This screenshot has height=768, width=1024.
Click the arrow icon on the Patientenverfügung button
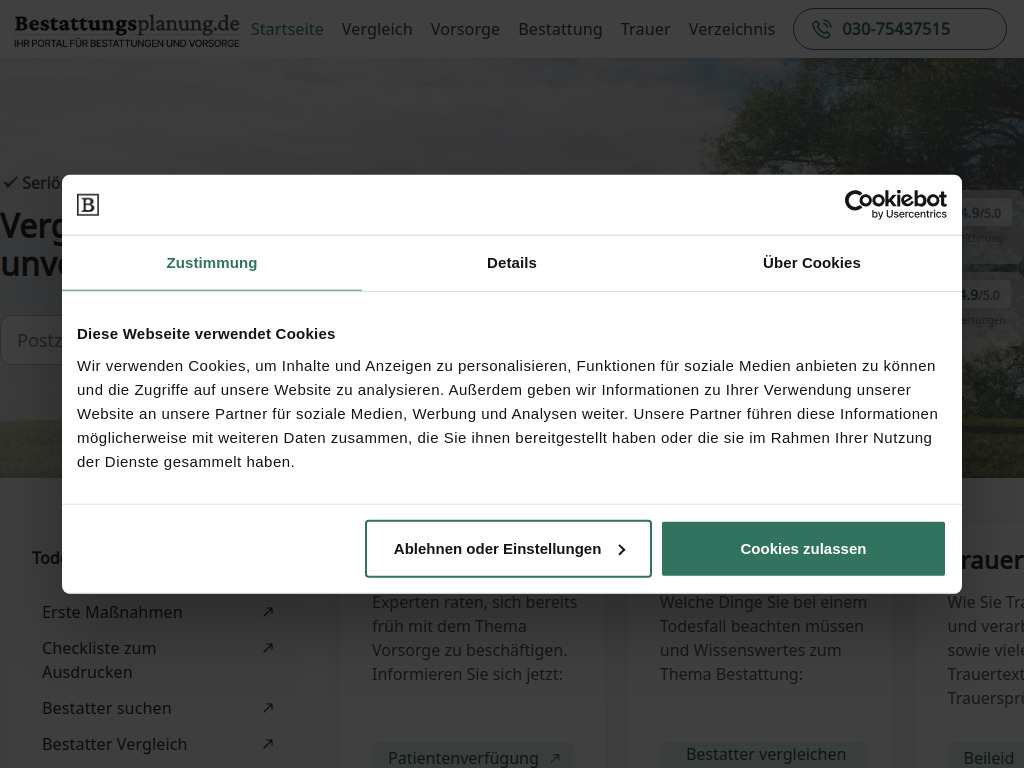click(555, 758)
